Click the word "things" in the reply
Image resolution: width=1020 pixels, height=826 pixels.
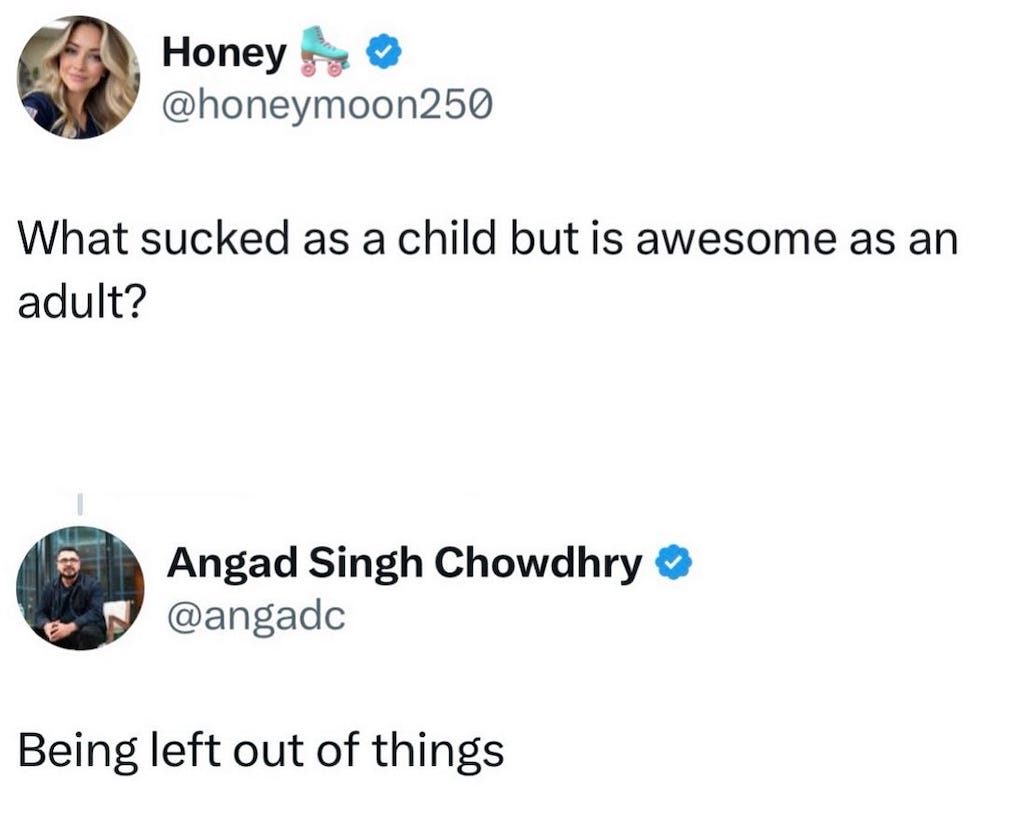pyautogui.click(x=445, y=750)
